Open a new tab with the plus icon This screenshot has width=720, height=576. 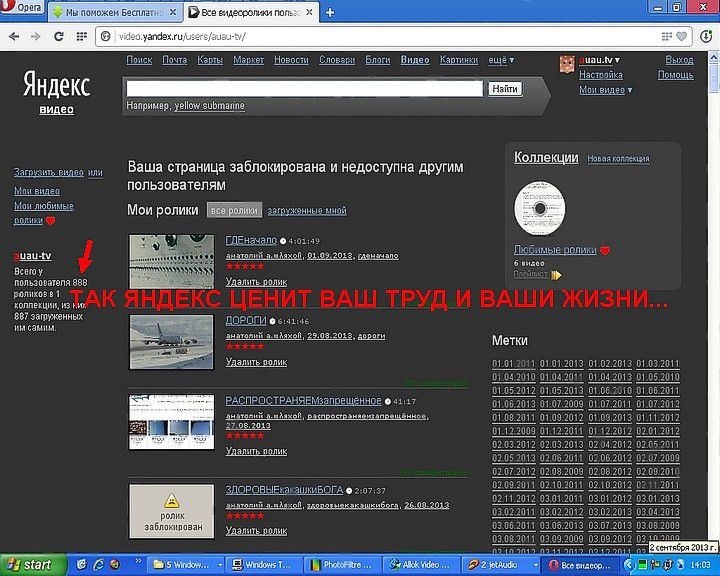pos(330,13)
